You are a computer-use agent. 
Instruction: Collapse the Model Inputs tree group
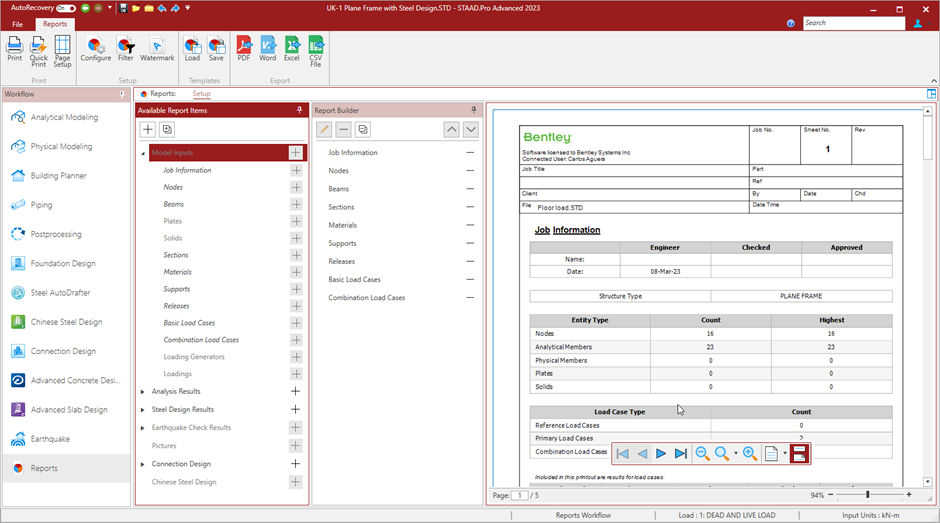pos(143,154)
